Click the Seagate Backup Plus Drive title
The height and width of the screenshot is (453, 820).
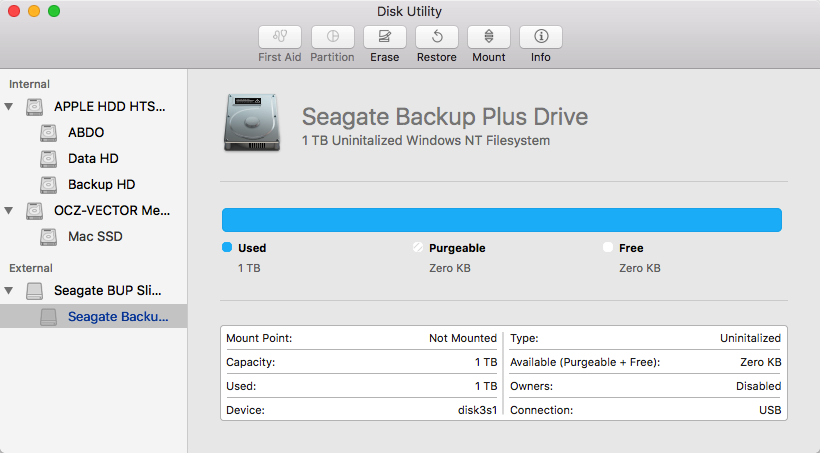(x=445, y=116)
